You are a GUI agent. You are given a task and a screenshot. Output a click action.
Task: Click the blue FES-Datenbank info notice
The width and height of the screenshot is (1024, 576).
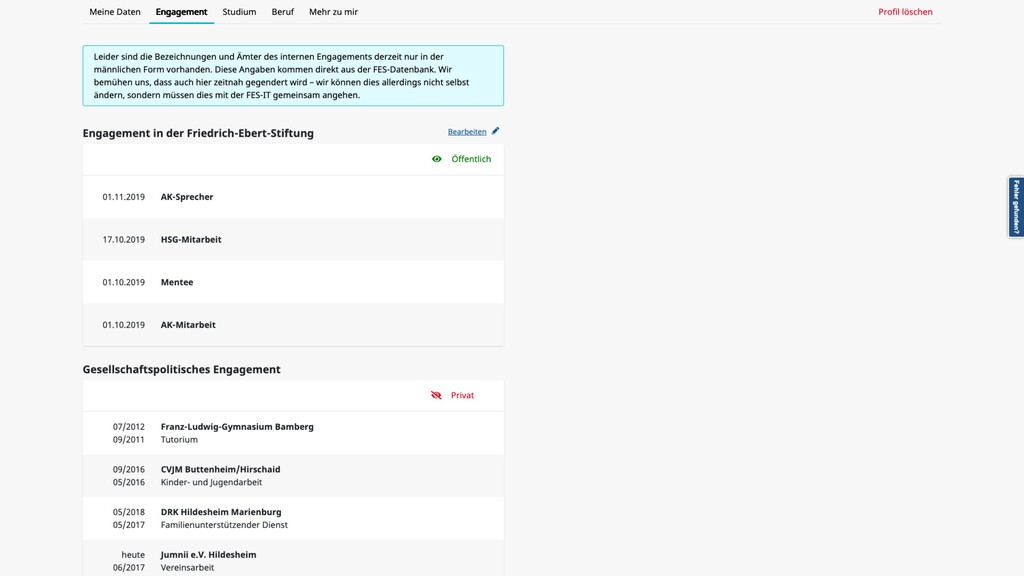click(293, 76)
